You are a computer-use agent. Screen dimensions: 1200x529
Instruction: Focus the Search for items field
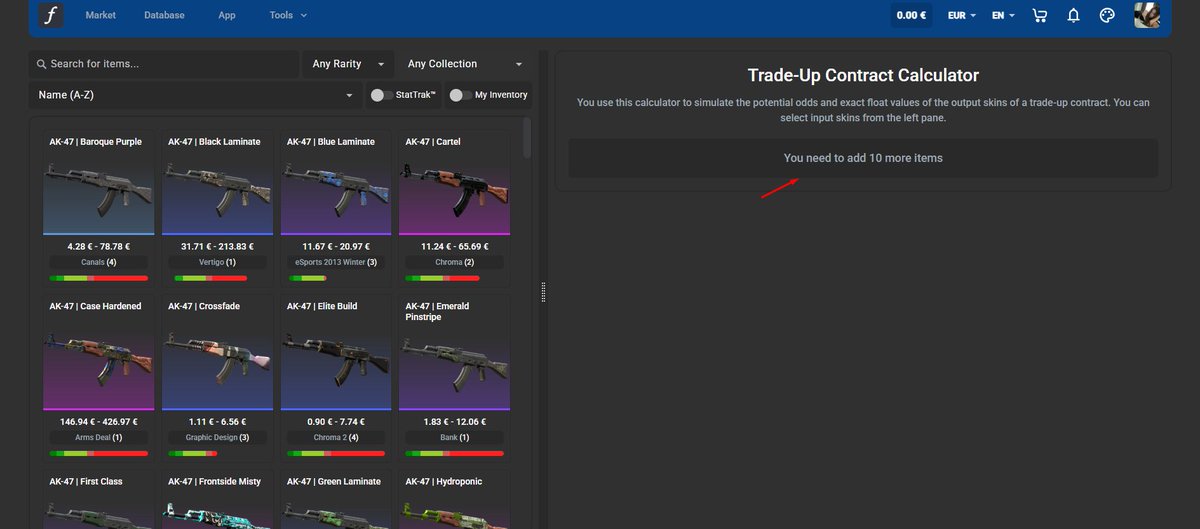164,64
